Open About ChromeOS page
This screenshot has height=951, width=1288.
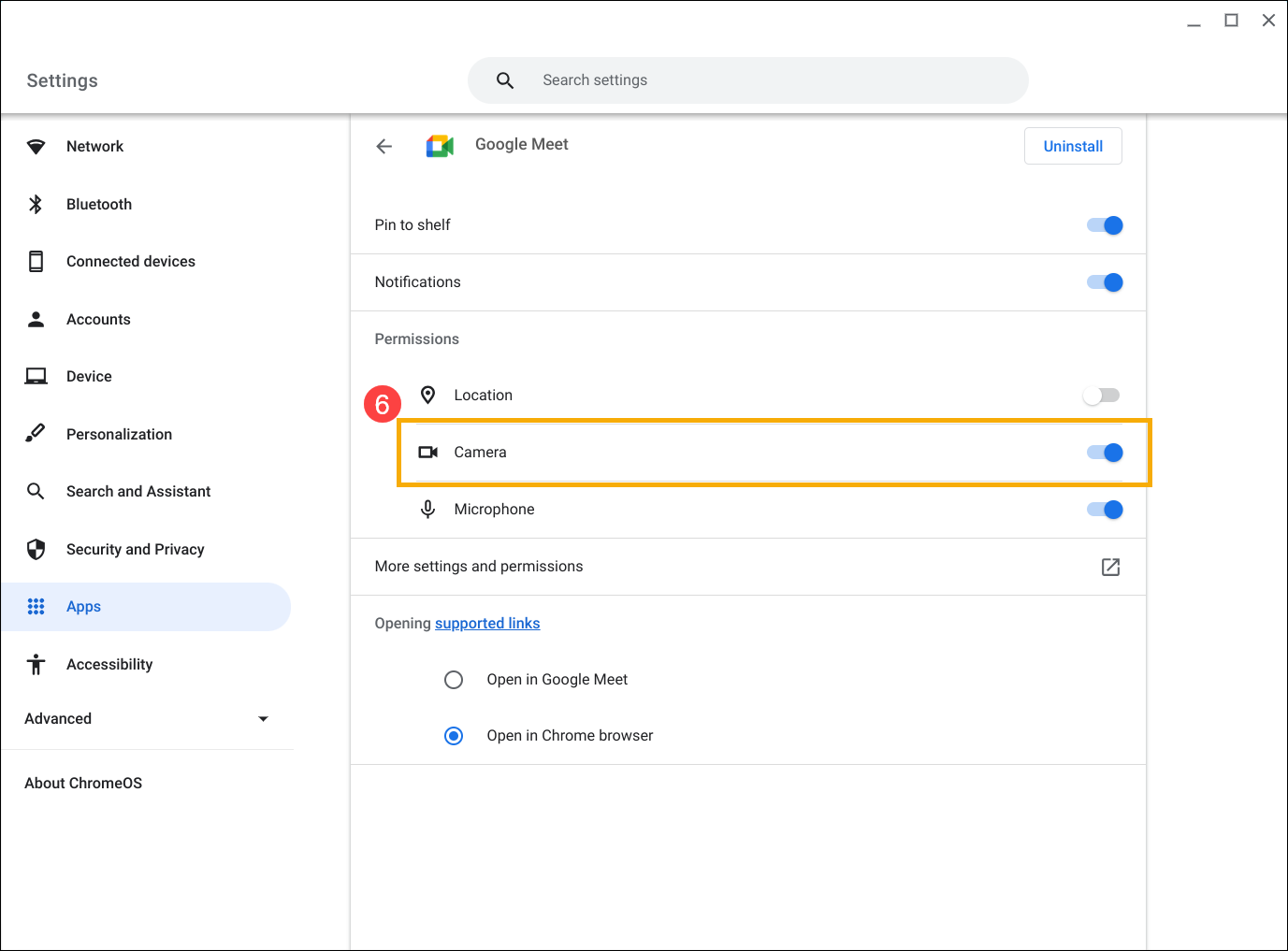click(83, 783)
